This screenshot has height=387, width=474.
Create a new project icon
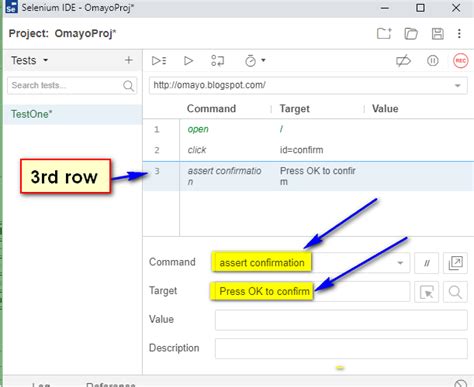tap(384, 34)
